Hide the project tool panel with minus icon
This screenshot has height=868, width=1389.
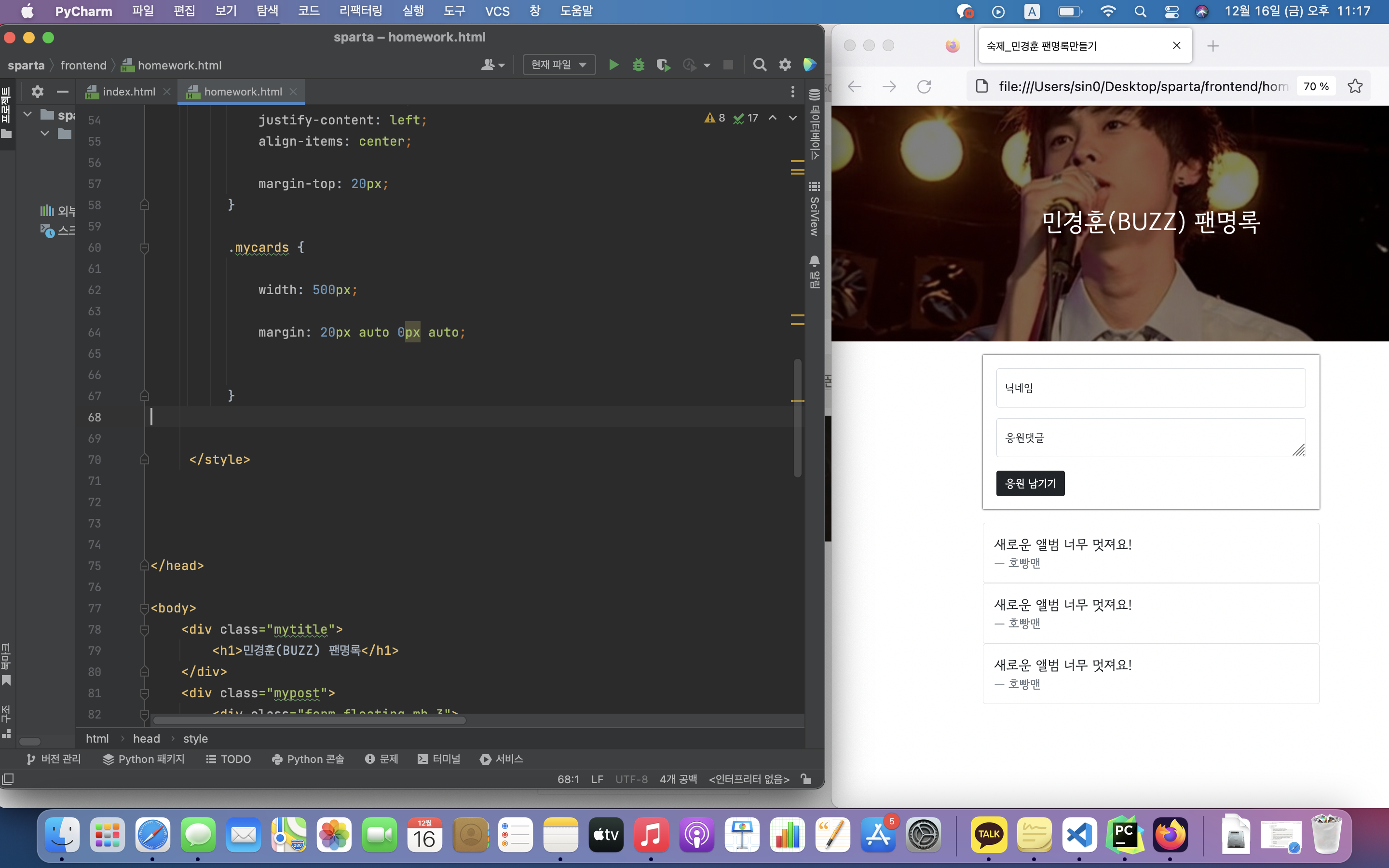pyautogui.click(x=63, y=91)
